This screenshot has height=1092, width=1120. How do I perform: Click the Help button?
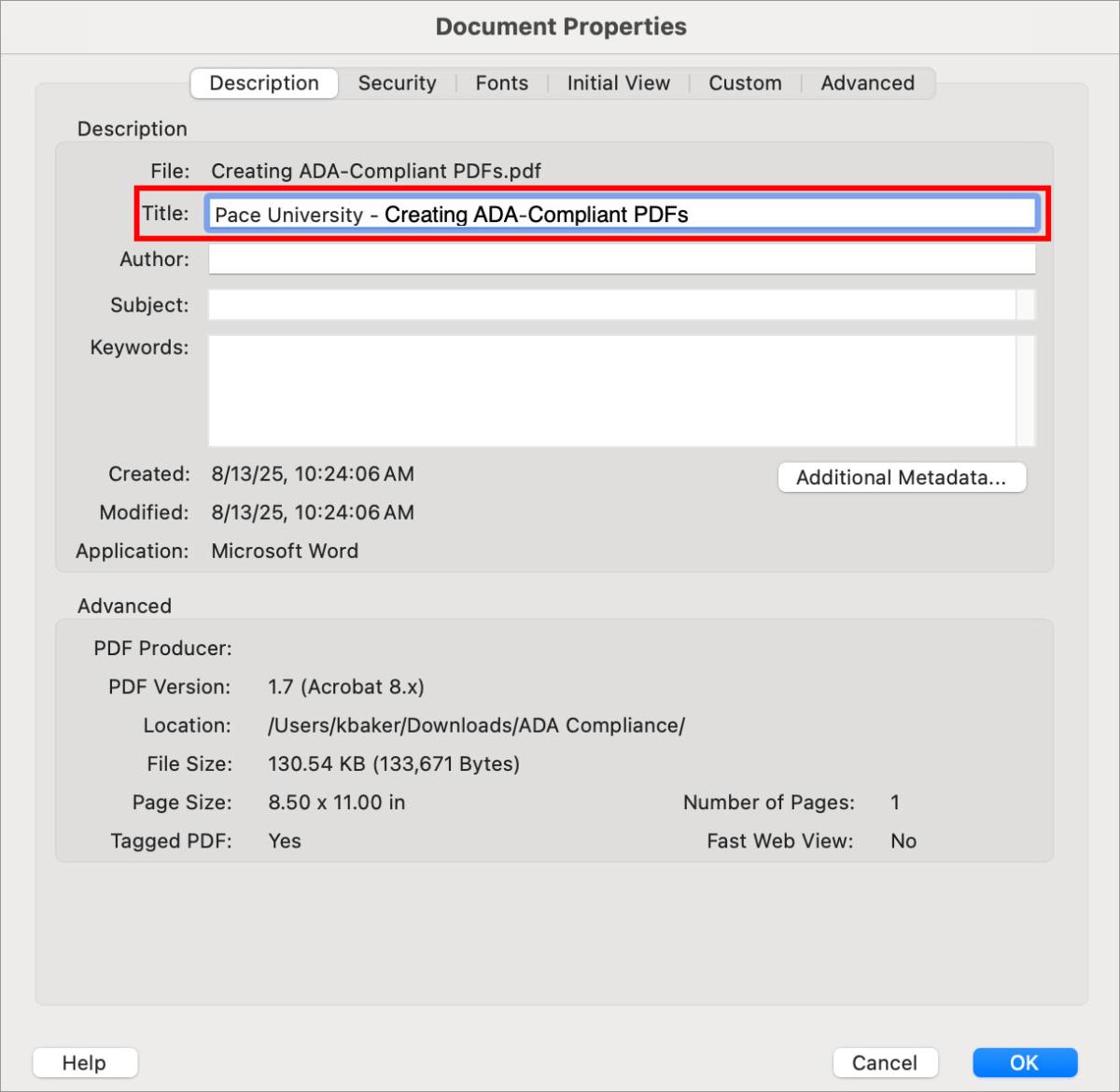84,1062
